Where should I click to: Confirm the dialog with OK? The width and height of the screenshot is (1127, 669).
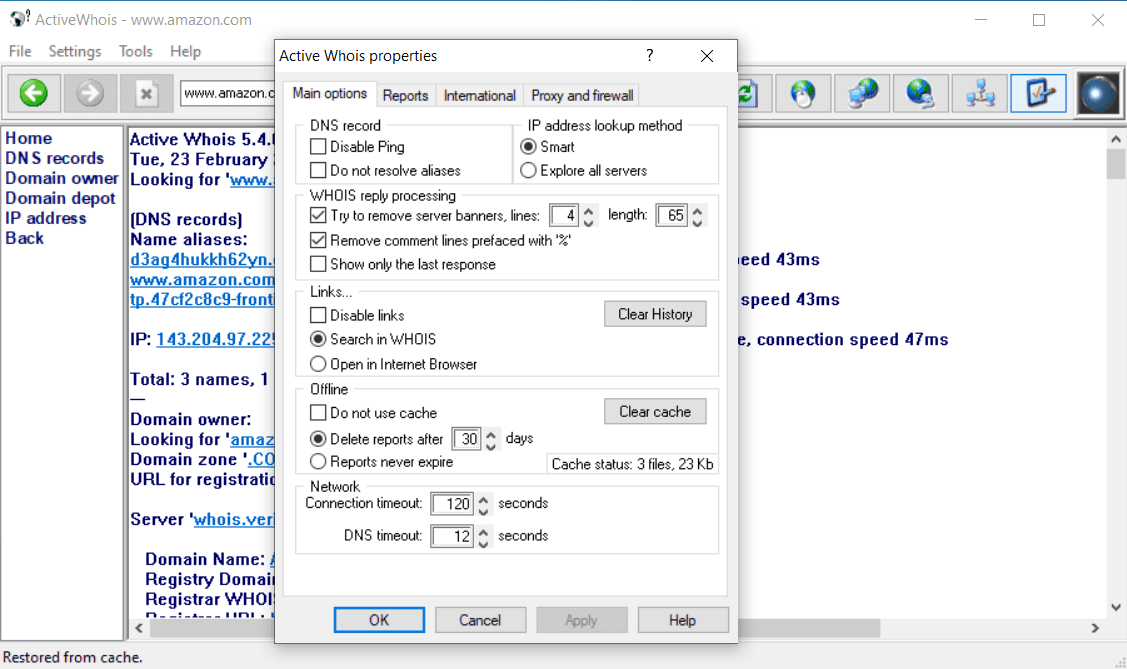(379, 620)
